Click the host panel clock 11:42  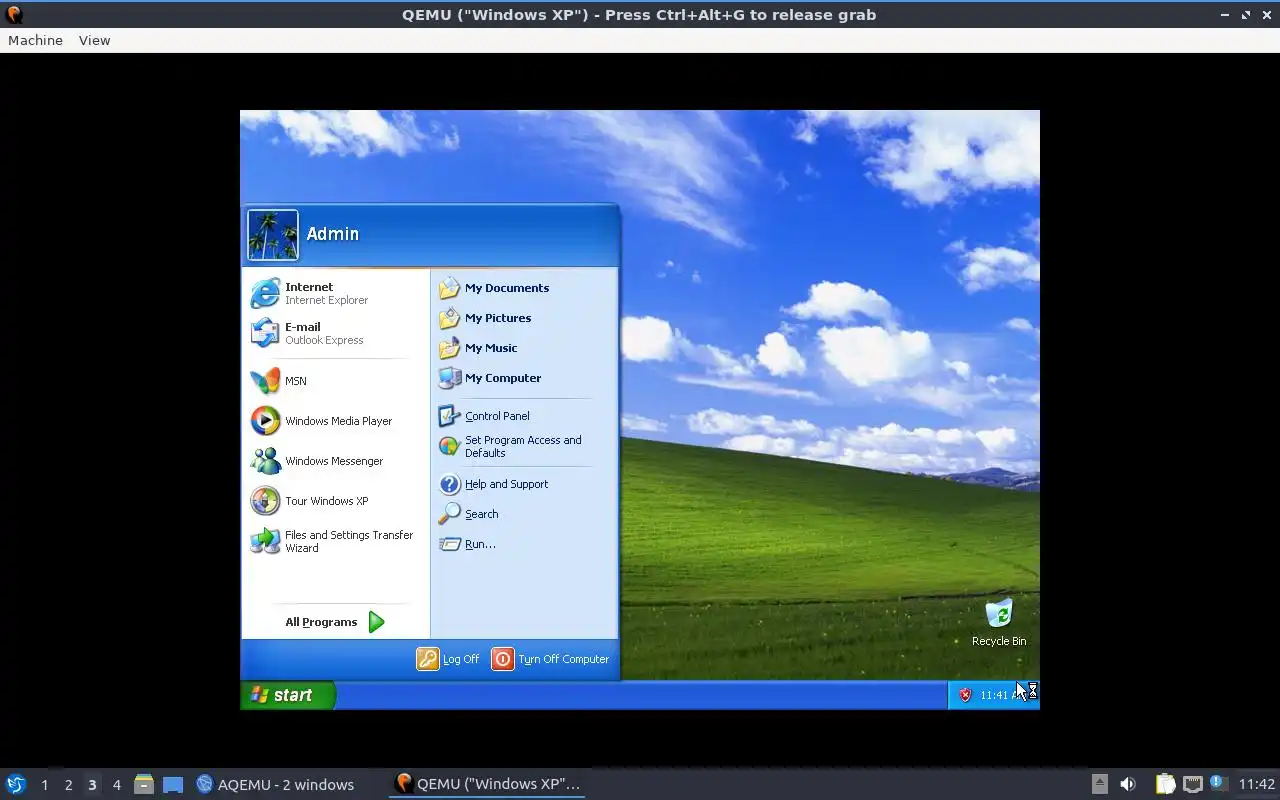(x=1257, y=784)
